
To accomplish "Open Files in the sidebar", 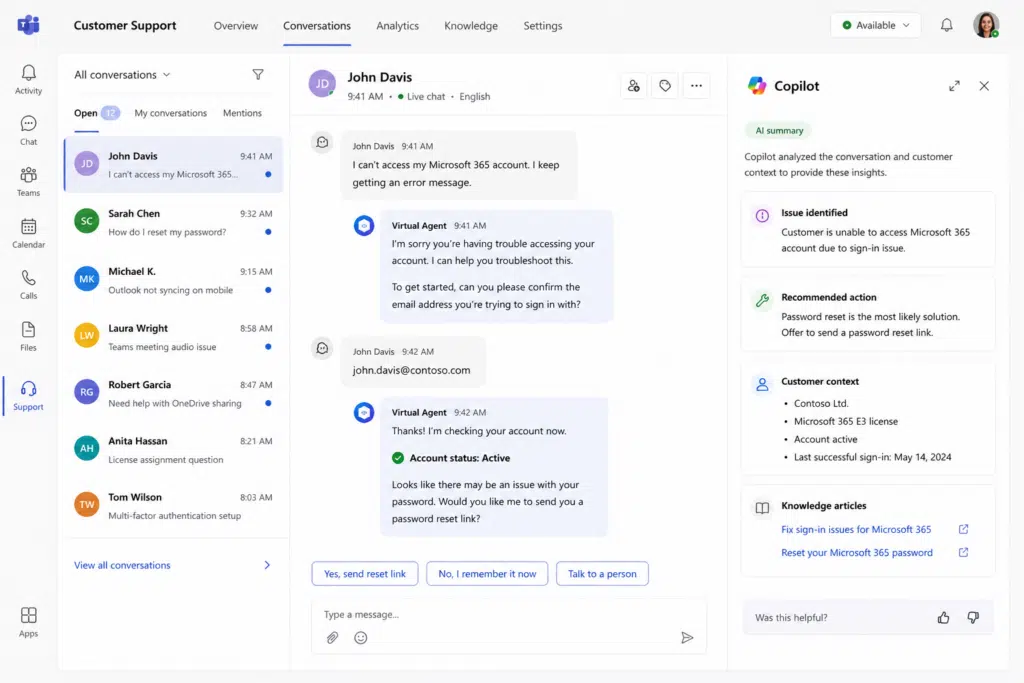I will [28, 336].
